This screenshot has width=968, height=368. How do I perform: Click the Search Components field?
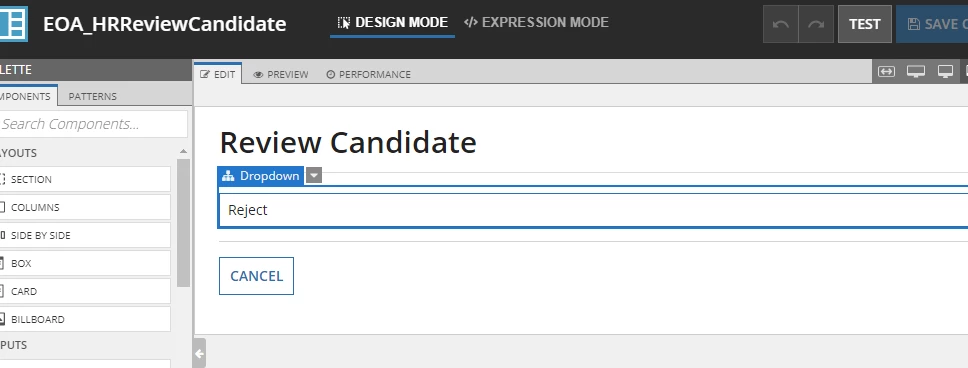tap(93, 124)
